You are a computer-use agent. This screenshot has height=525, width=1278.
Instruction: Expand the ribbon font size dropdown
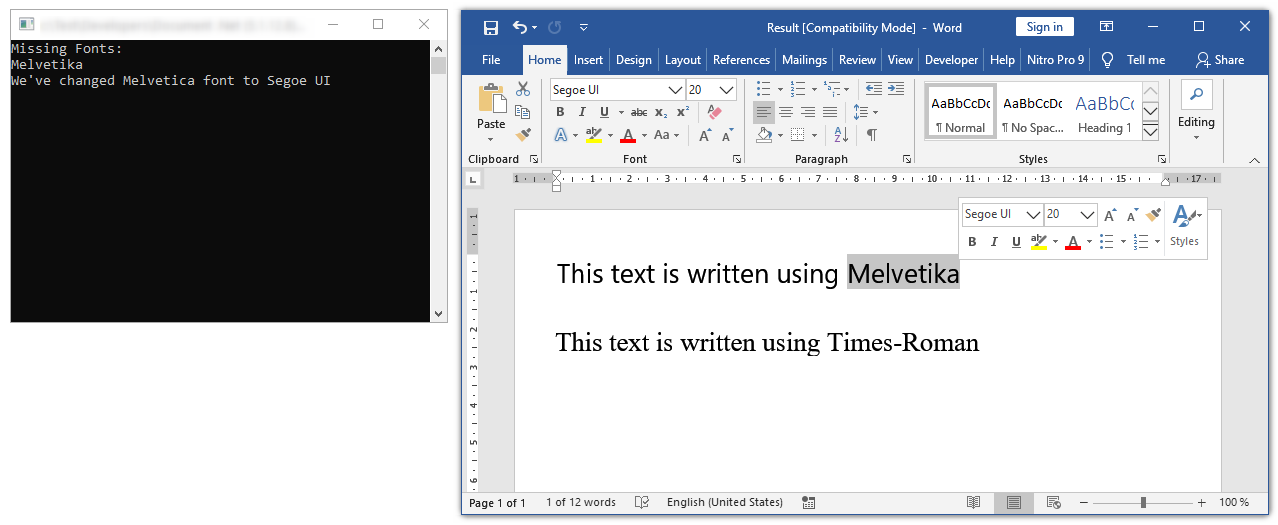[727, 90]
